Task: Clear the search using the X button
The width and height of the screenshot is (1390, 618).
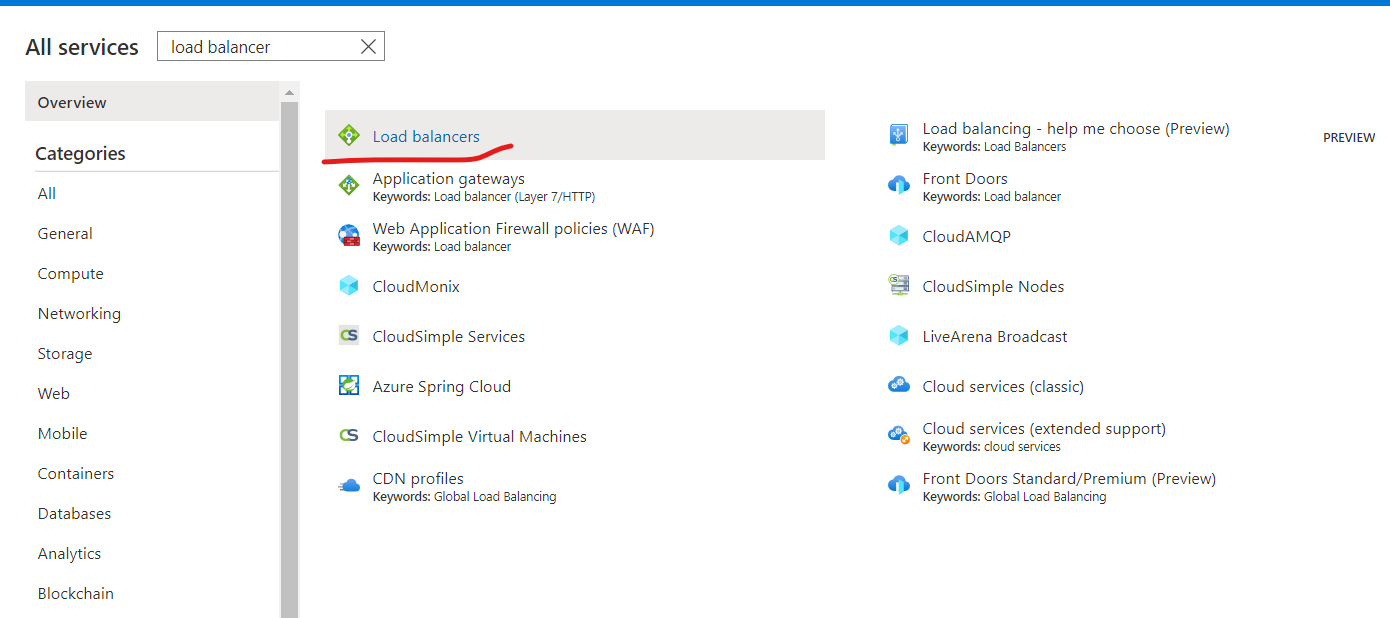Action: click(368, 46)
